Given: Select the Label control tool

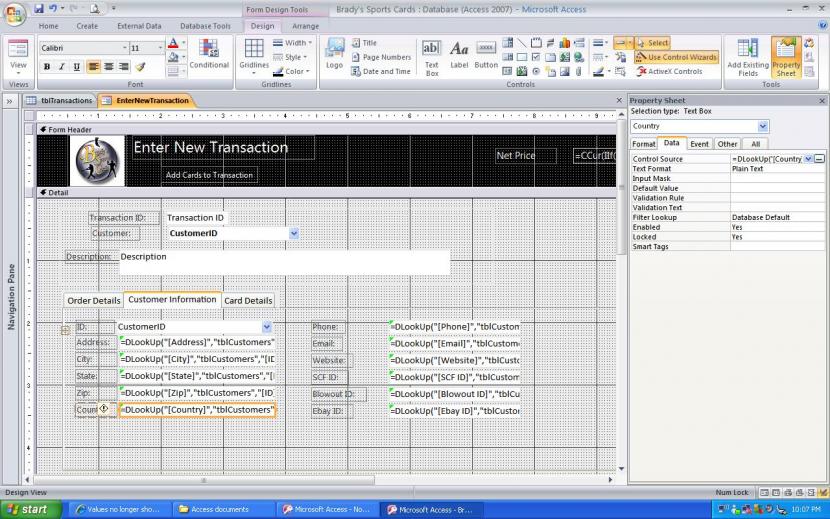Looking at the screenshot, I should (459, 56).
